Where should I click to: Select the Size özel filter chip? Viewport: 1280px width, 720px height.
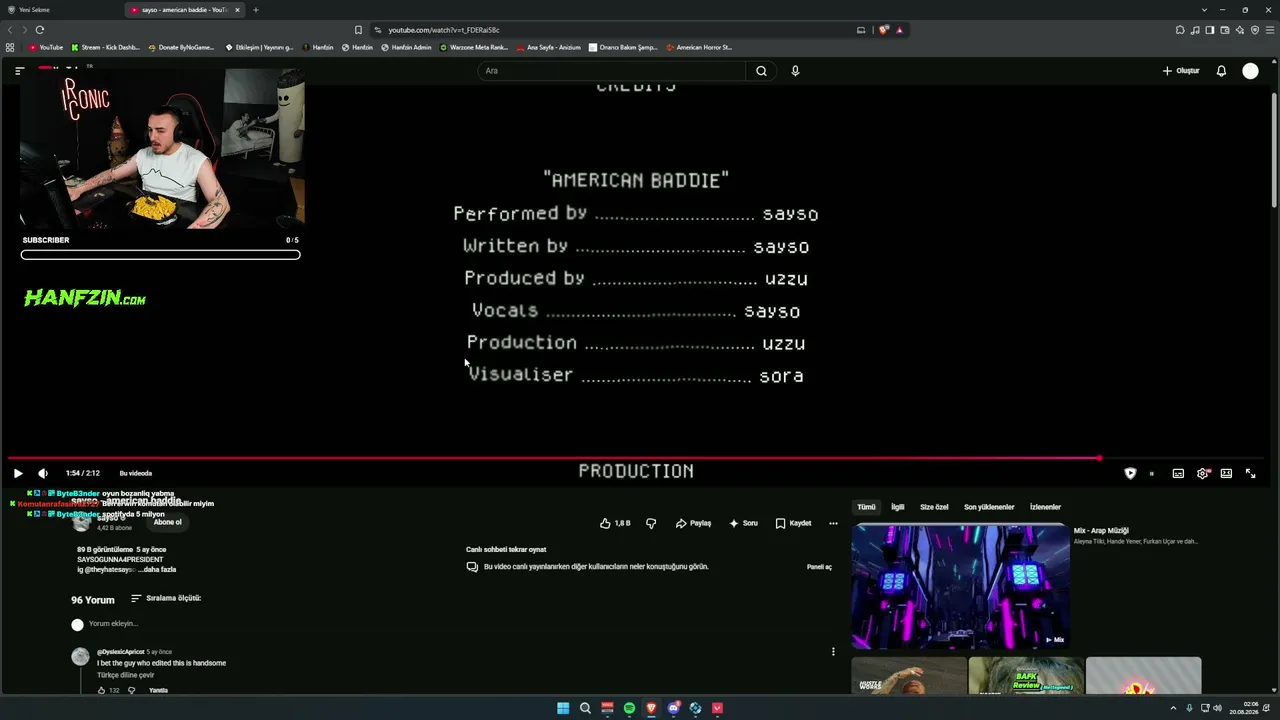point(934,507)
